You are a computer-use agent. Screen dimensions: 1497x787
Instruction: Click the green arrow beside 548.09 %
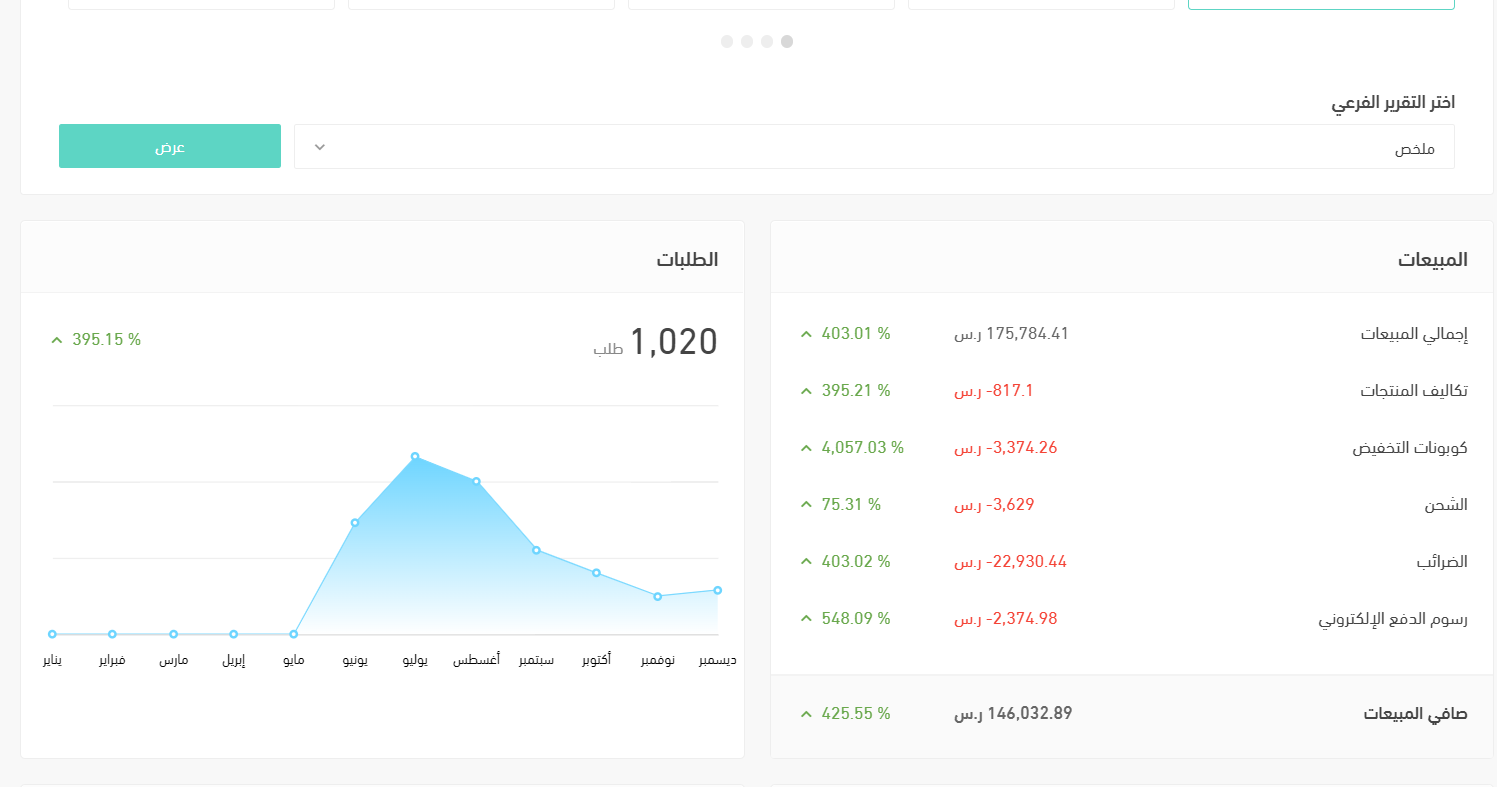[806, 619]
